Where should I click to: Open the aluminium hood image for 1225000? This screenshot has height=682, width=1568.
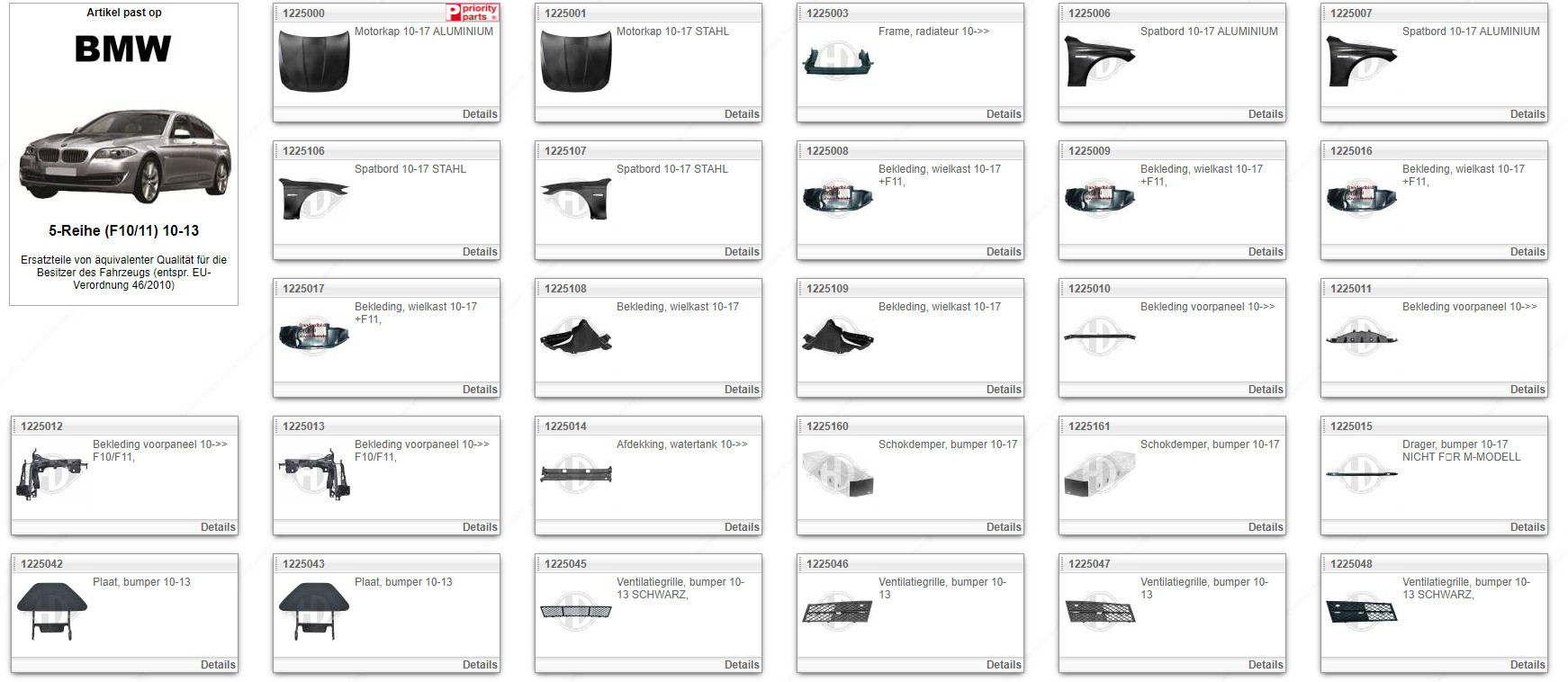pos(314,61)
